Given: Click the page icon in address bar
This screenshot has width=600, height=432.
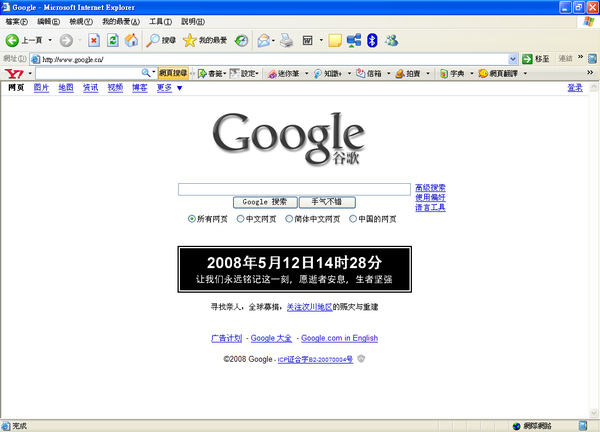Looking at the screenshot, I should [x=35, y=59].
